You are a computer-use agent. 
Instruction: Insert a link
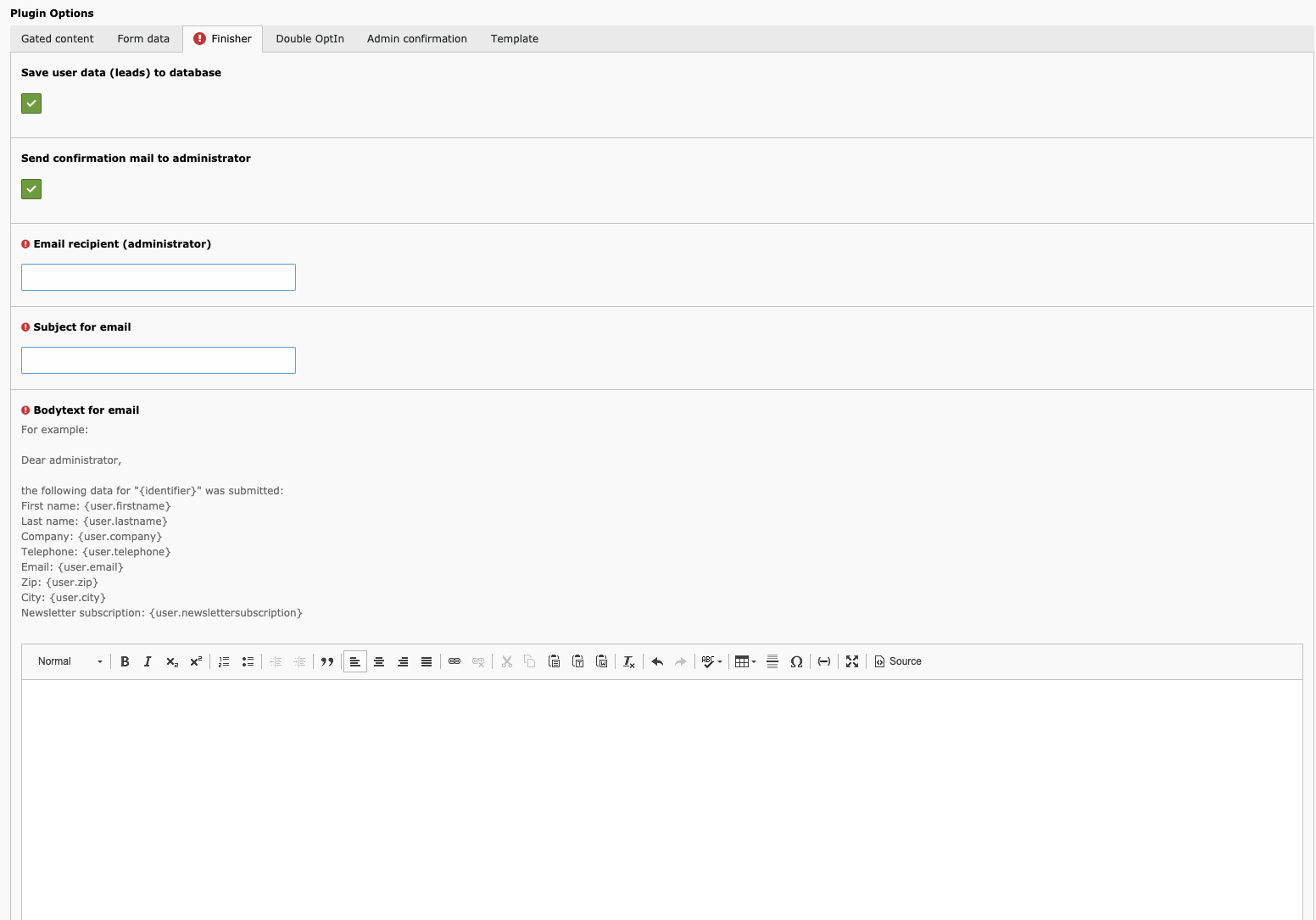click(x=454, y=661)
